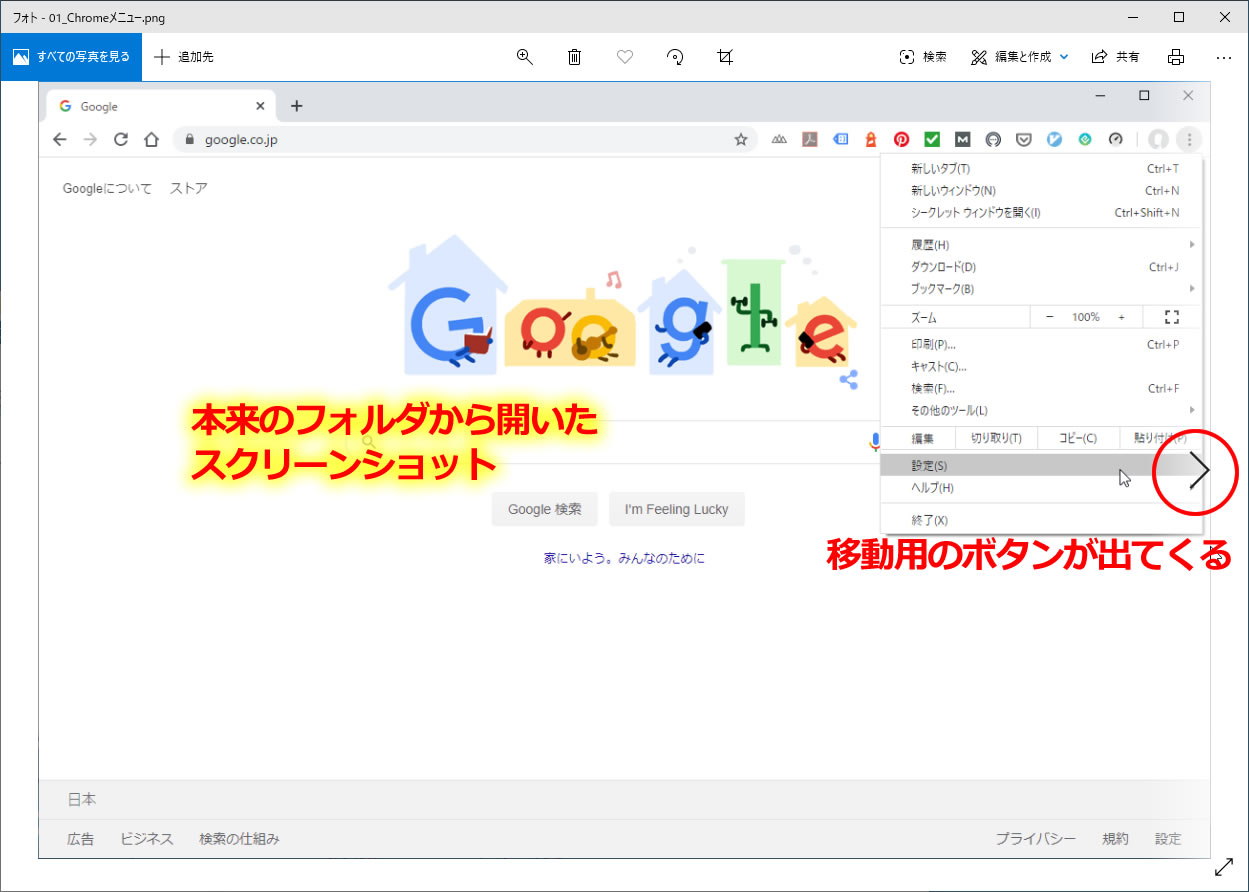Click the Adobe Acrobat extension icon

coord(810,140)
